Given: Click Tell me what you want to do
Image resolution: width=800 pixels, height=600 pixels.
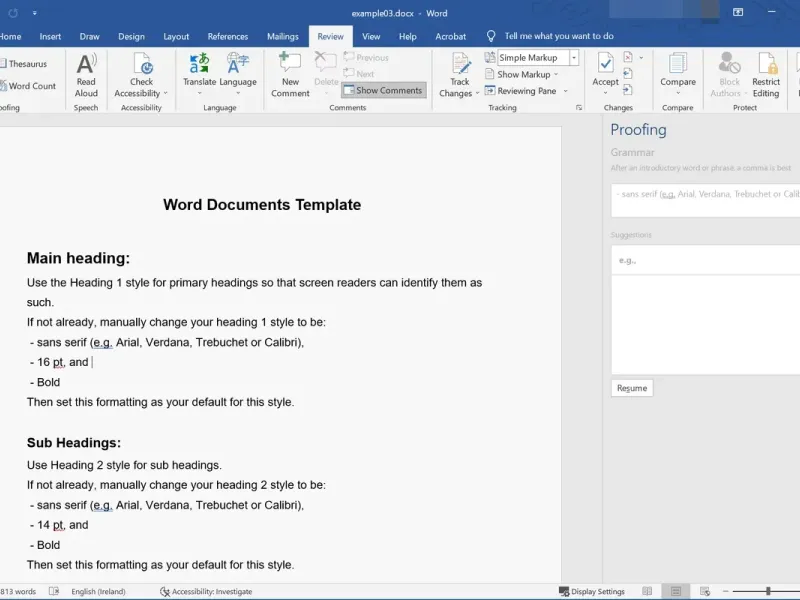Looking at the screenshot, I should click(x=559, y=36).
